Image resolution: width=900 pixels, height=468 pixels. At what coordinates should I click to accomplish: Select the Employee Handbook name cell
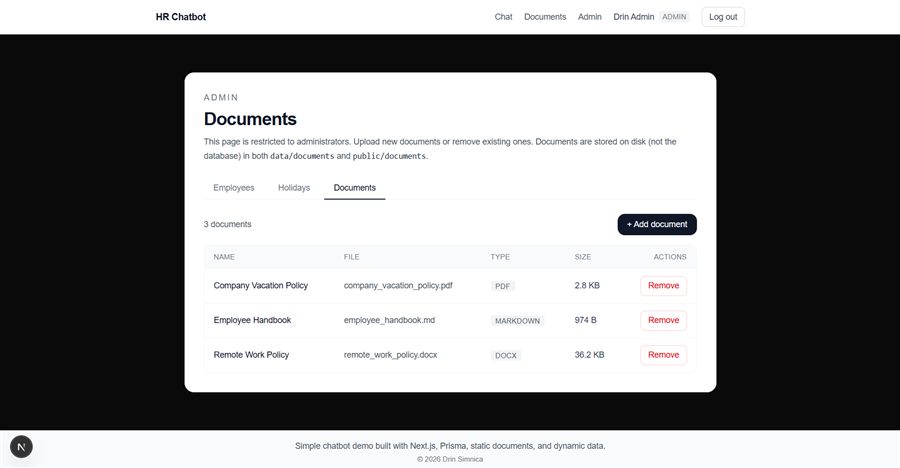click(252, 320)
